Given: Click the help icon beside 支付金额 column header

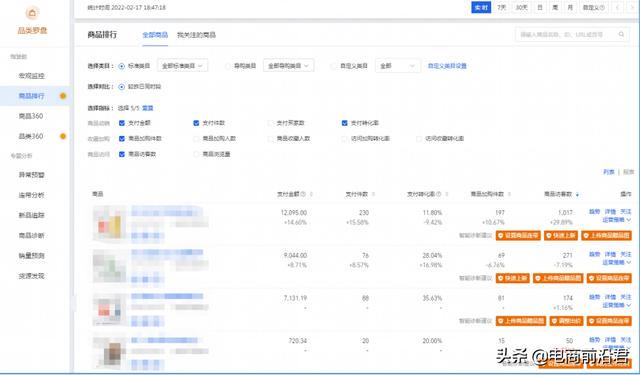Looking at the screenshot, I should pos(303,194).
